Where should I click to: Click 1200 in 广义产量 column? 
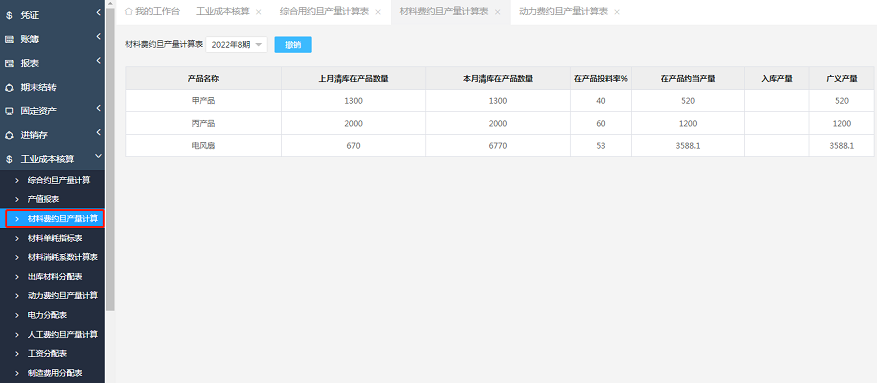click(842, 124)
